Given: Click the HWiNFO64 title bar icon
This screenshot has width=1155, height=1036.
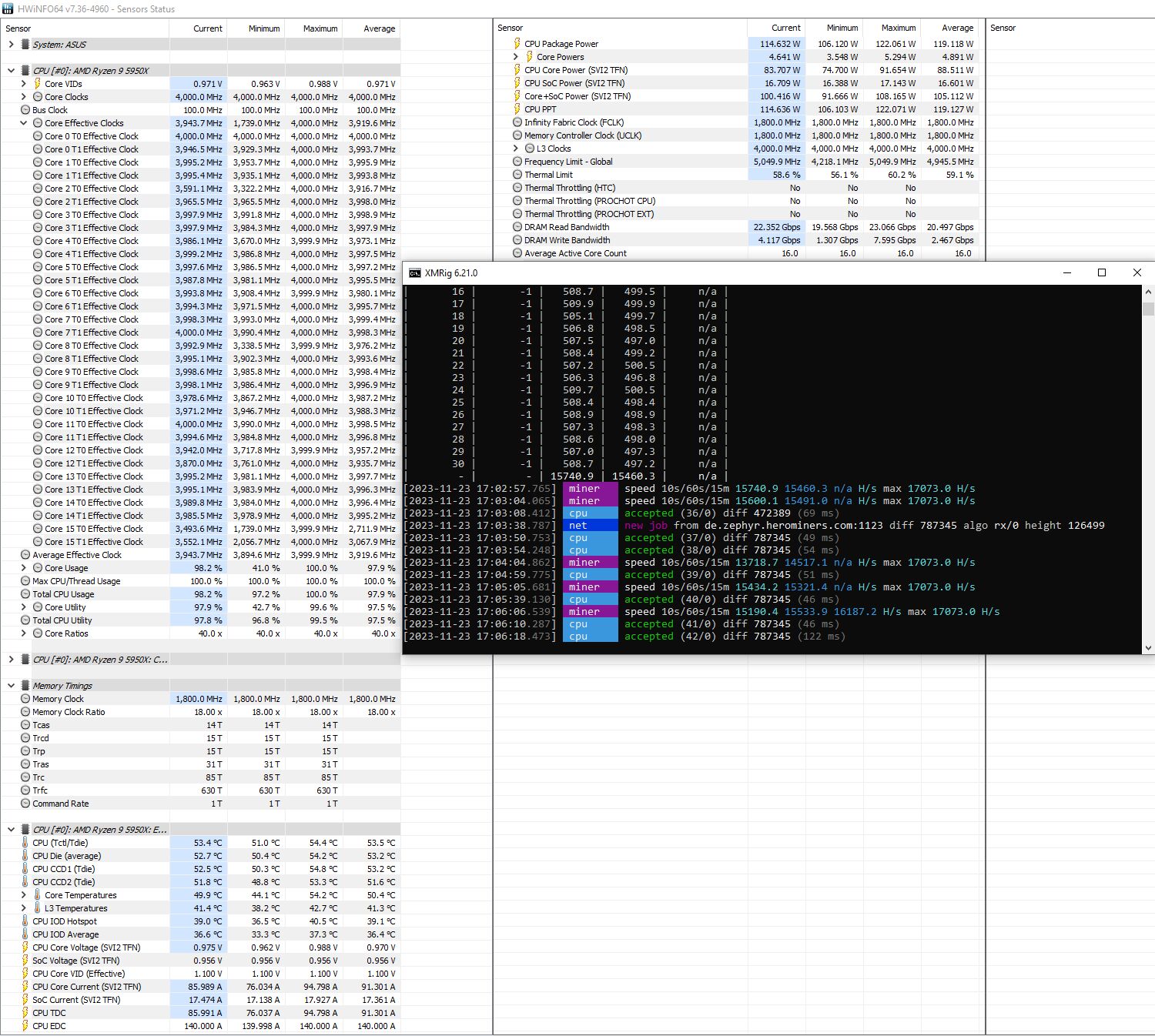Looking at the screenshot, I should (x=8, y=9).
